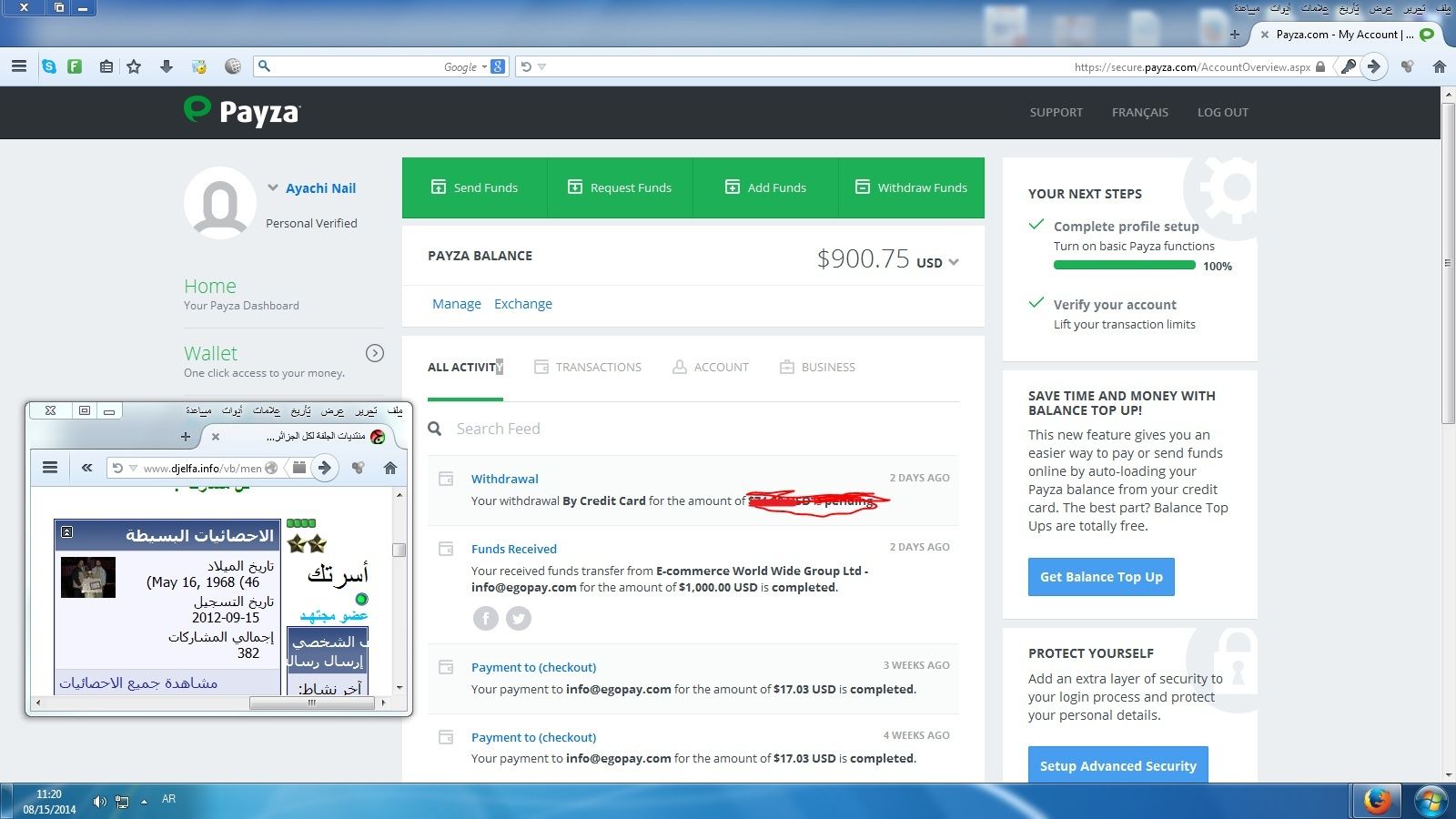
Task: Switch to the Transactions tab
Action: coord(588,368)
